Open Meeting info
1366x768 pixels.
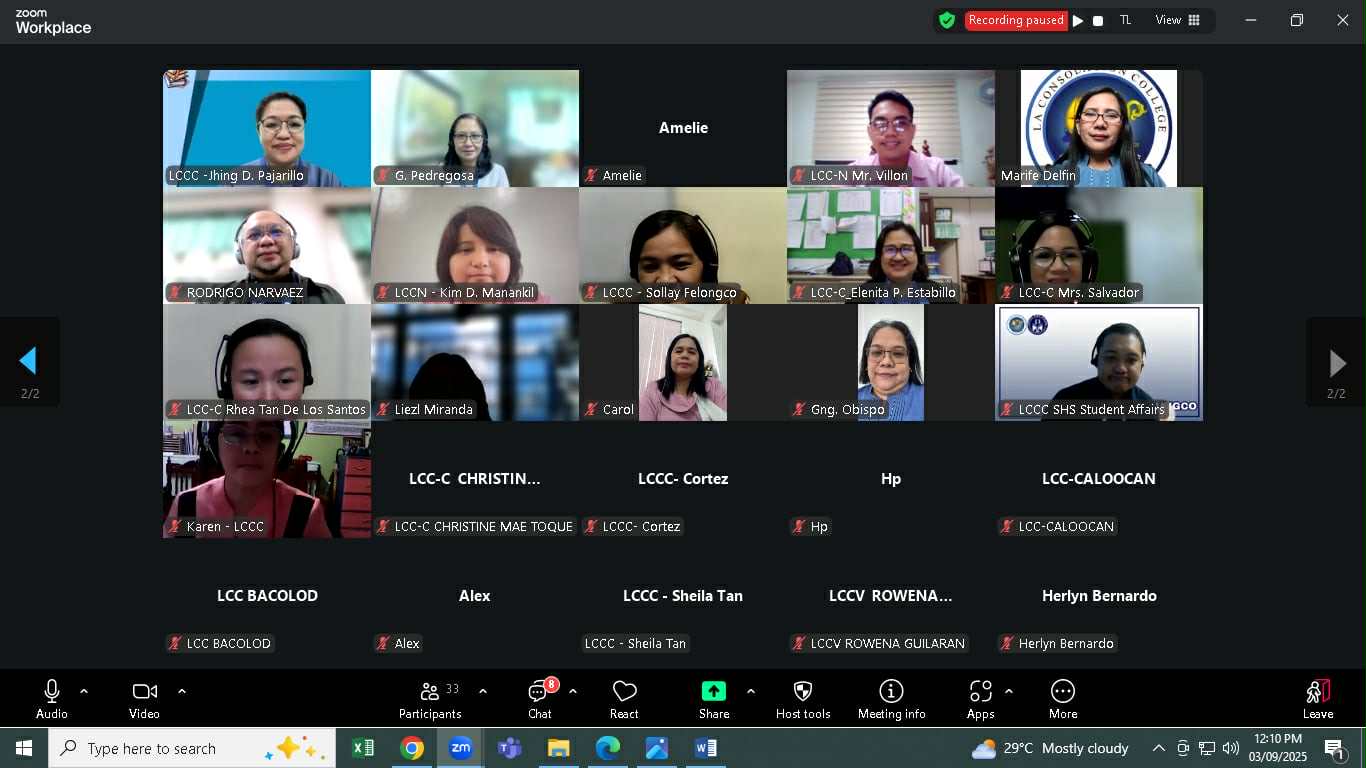click(891, 698)
